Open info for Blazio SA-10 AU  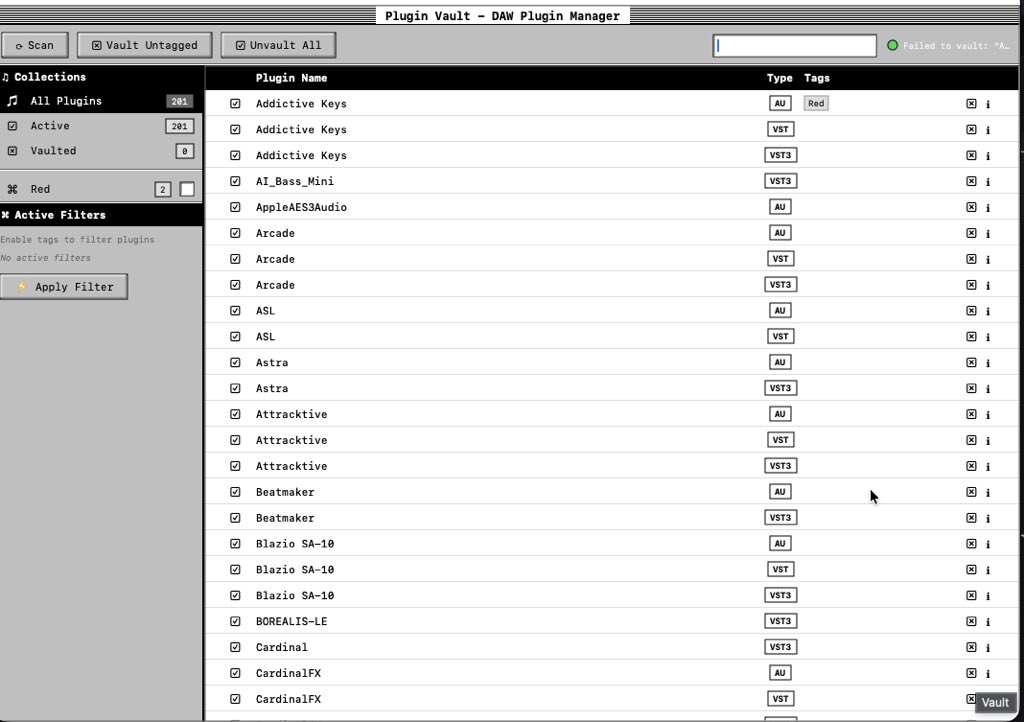(988, 544)
